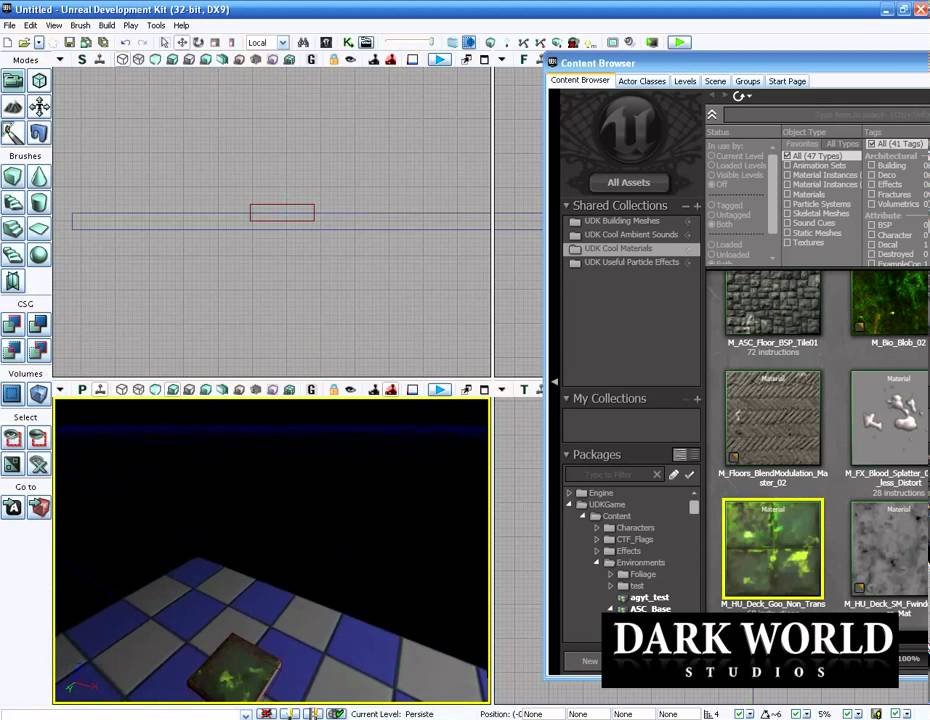
Task: Open the File menu
Action: point(9,26)
